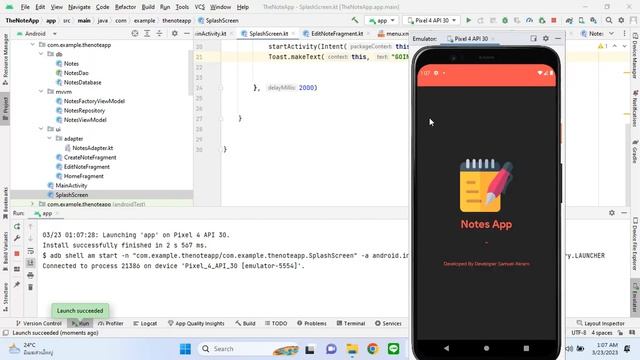Tap the emulator Recents square button
Screen dimensions: 640x360
[x=526, y=348]
